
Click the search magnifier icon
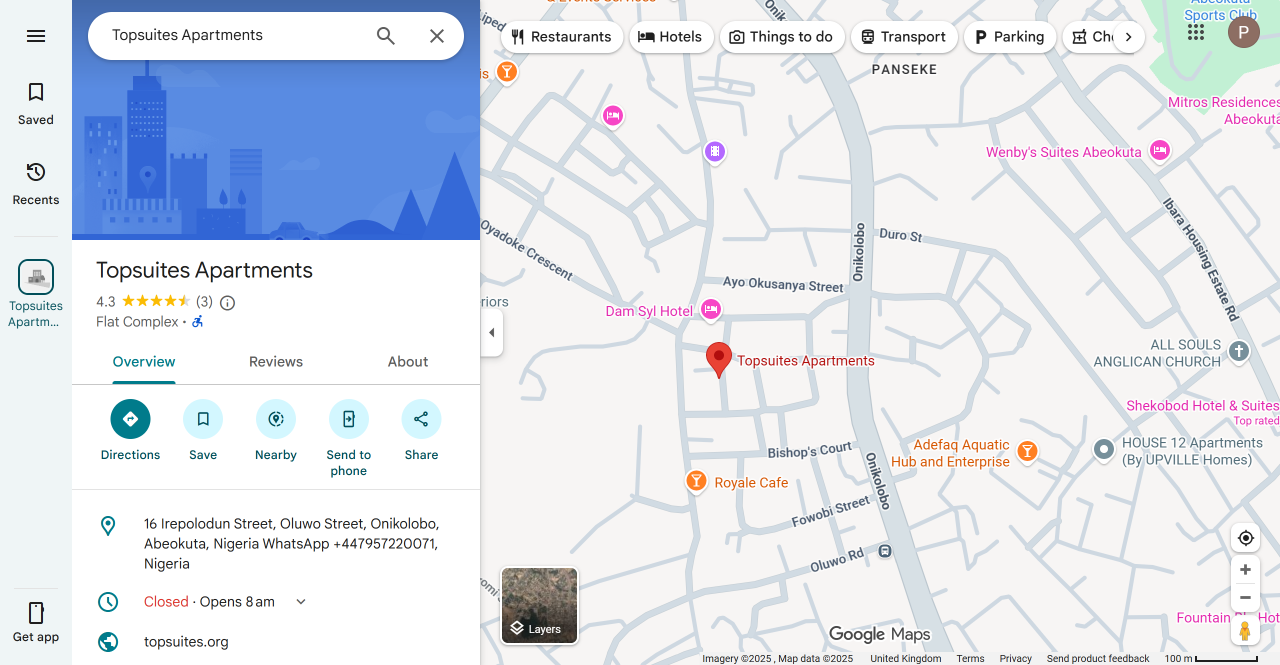(386, 36)
